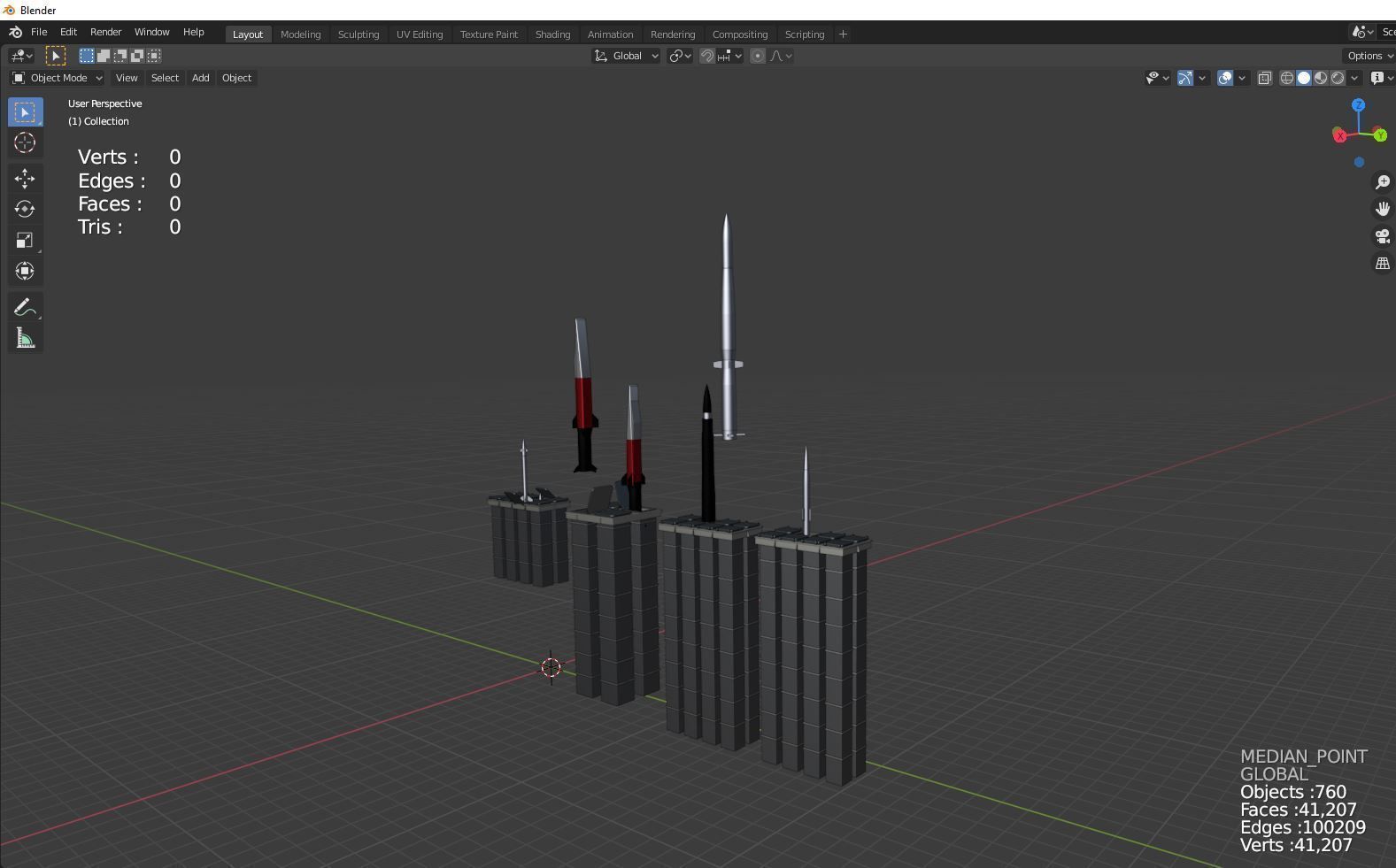The height and width of the screenshot is (868, 1396).
Task: Click the tall silver rocket model
Action: point(727,327)
